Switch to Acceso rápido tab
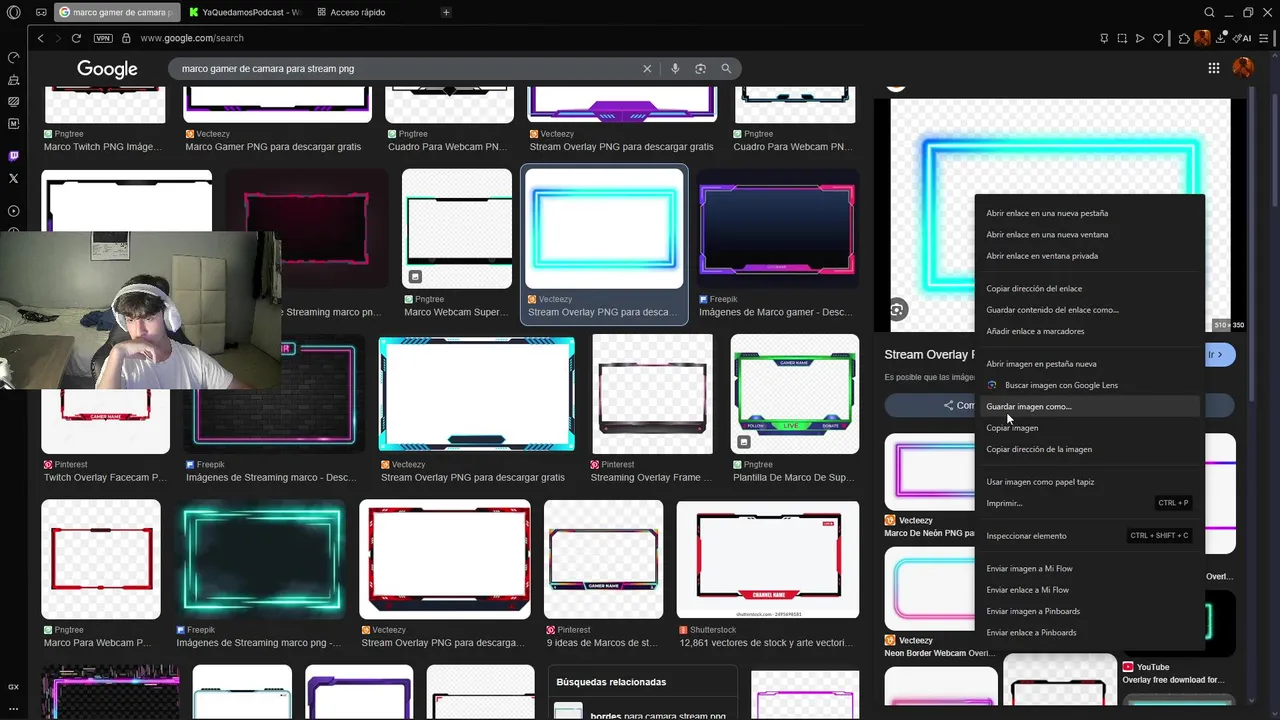The width and height of the screenshot is (1280, 720). pos(358,12)
